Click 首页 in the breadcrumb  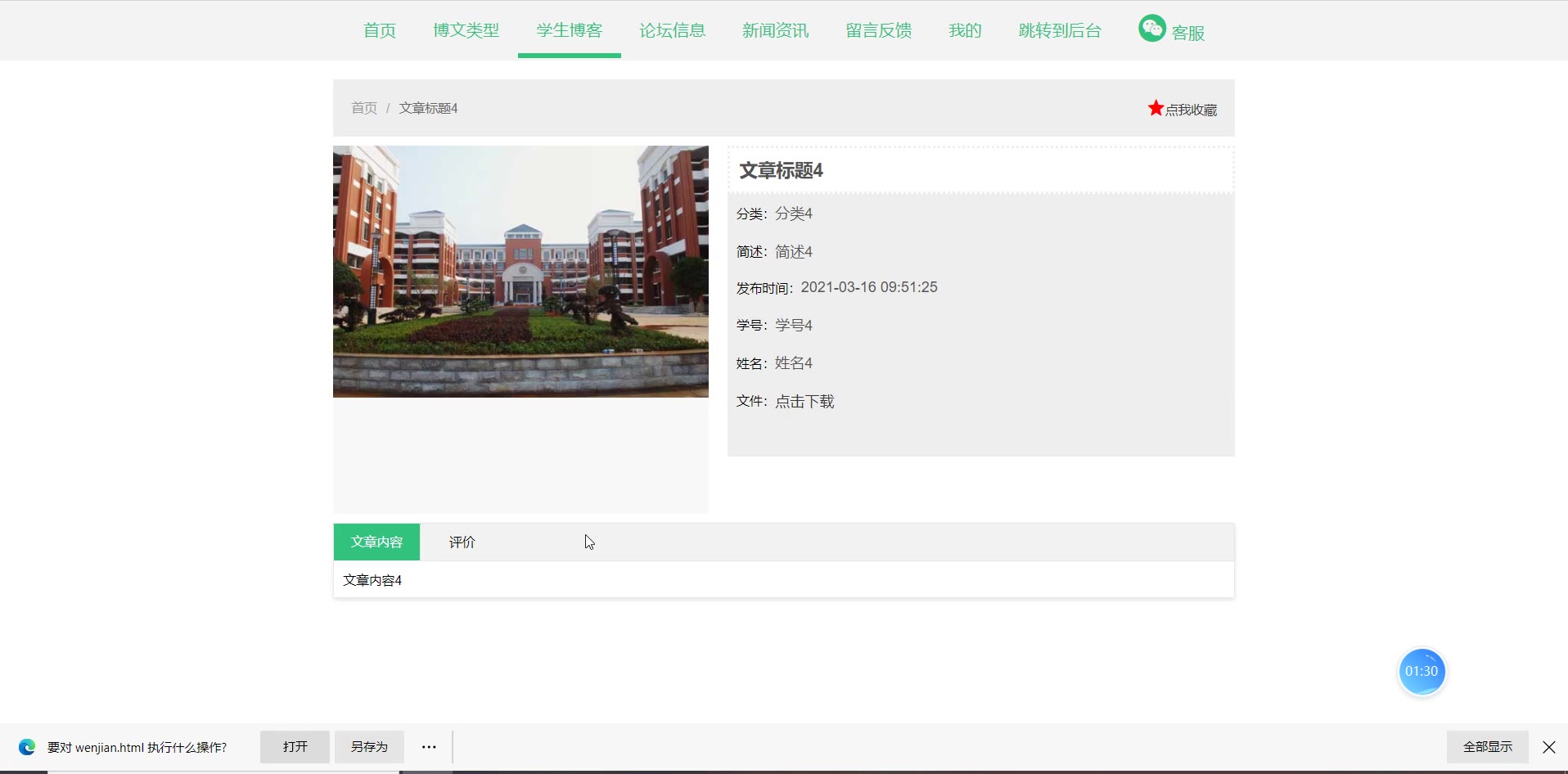point(364,108)
